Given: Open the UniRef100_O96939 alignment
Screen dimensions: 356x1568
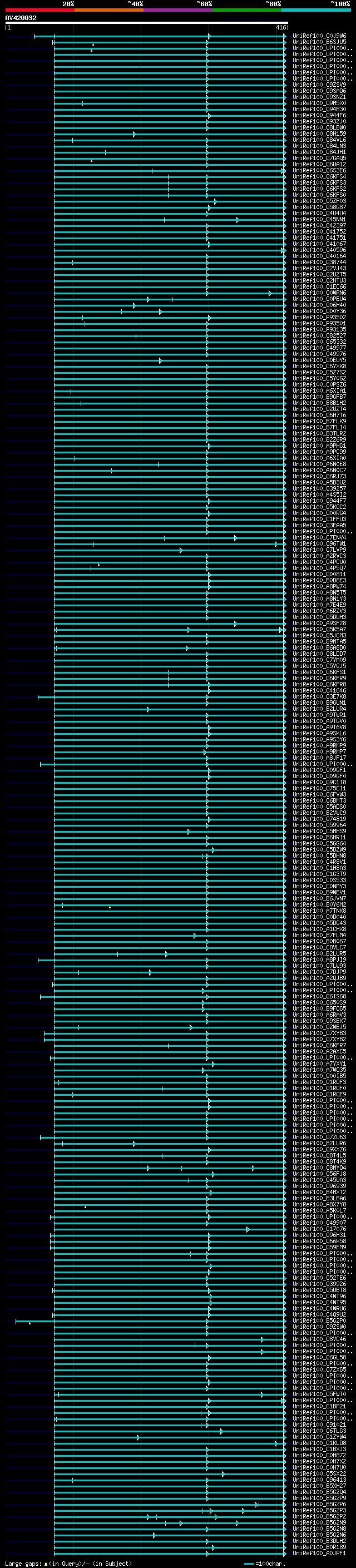Looking at the screenshot, I should point(319,1186).
